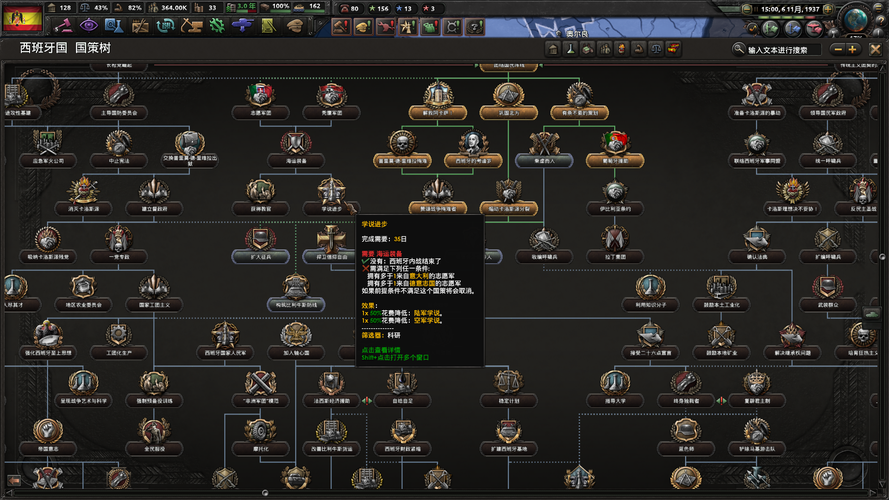Screen dimensions: 889x500
Task: Select the 一党专政 focus
Action: pos(118,244)
